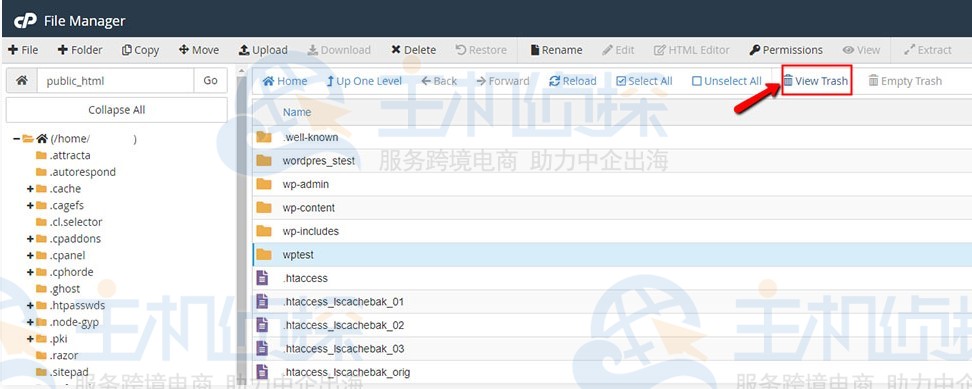Click the Go button
Image resolution: width=972 pixels, height=389 pixels.
pyautogui.click(x=210, y=81)
